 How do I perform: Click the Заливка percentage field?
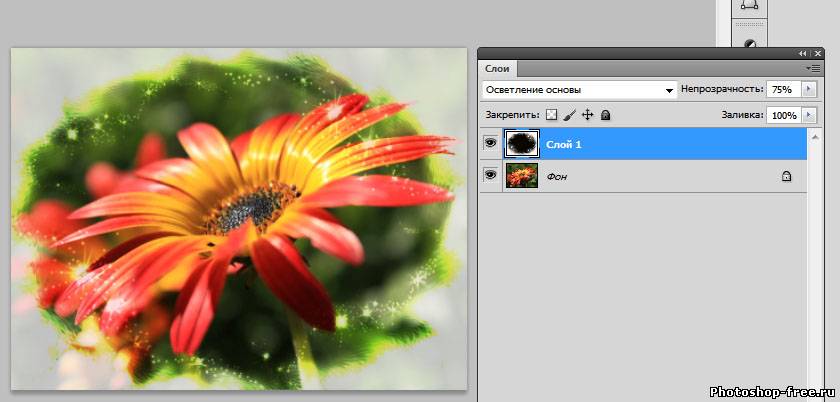[x=783, y=116]
